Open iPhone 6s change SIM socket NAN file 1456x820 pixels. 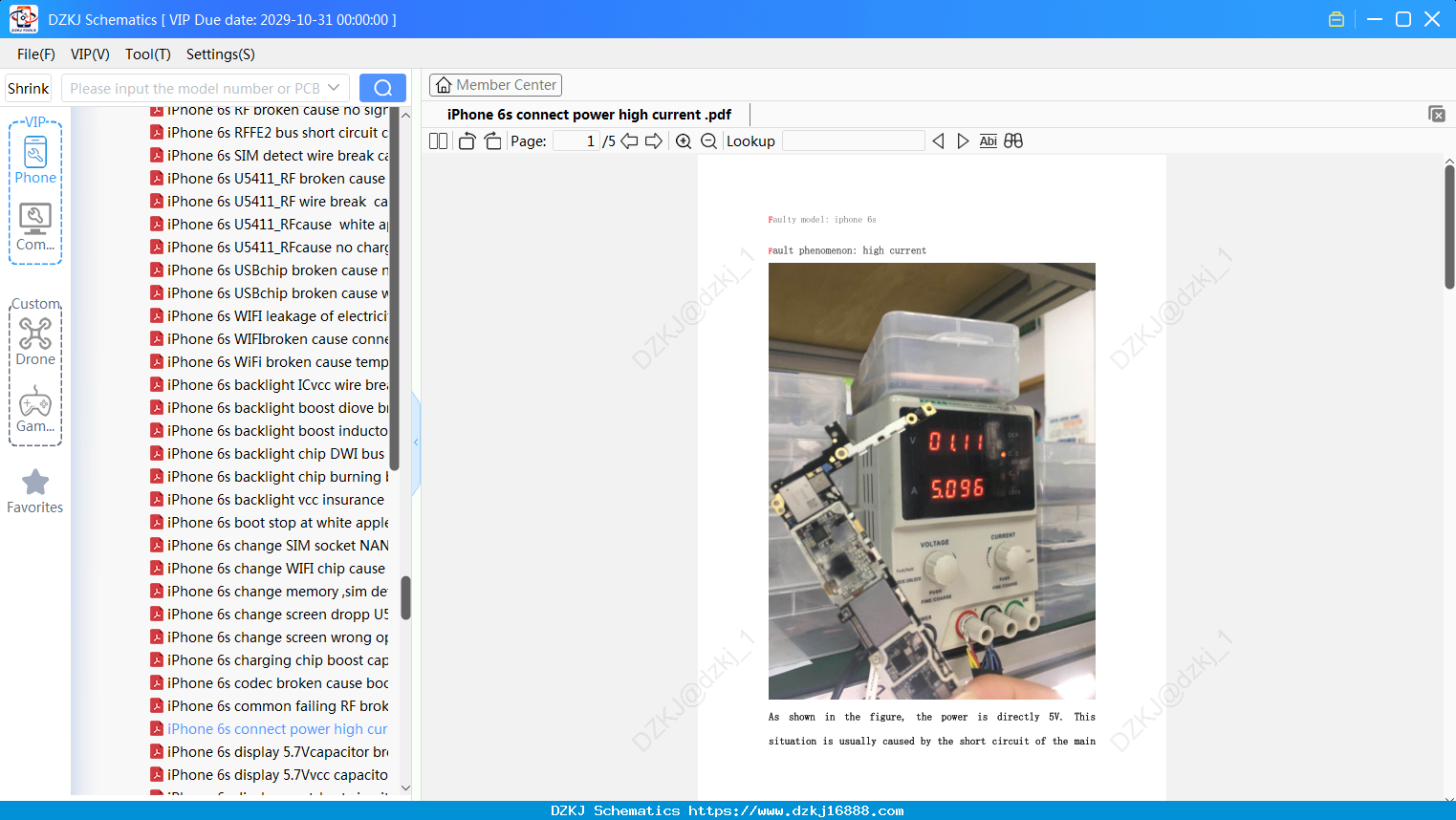pos(277,546)
